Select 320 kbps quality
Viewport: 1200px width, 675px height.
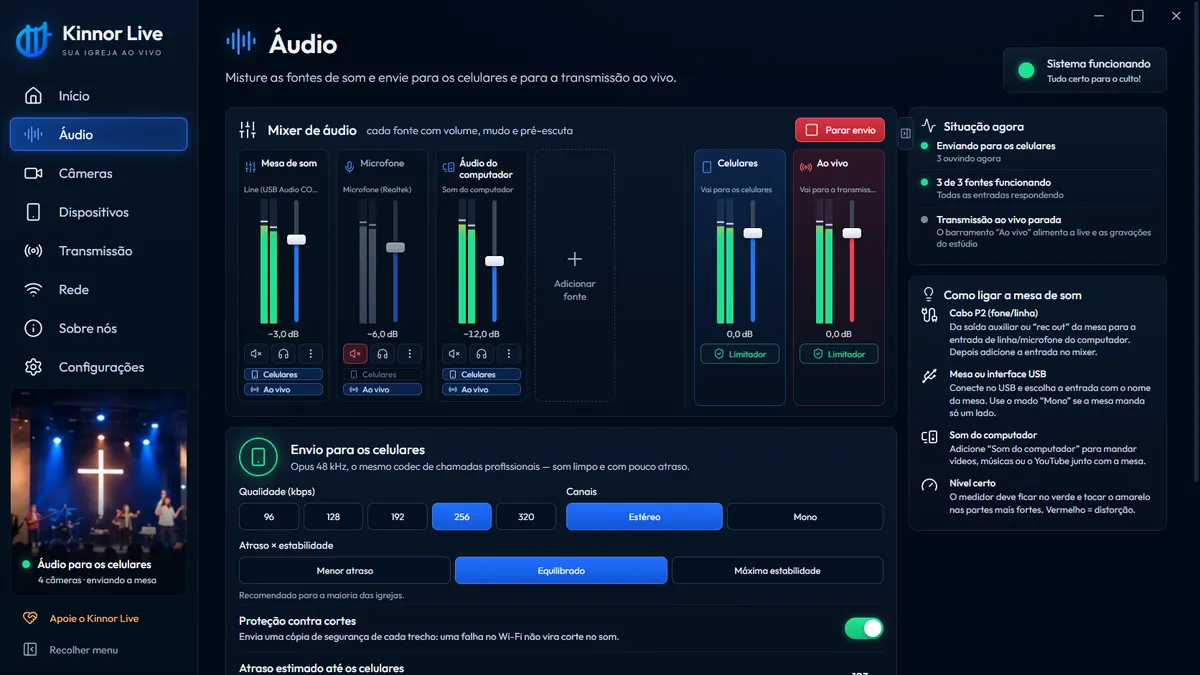click(x=526, y=516)
